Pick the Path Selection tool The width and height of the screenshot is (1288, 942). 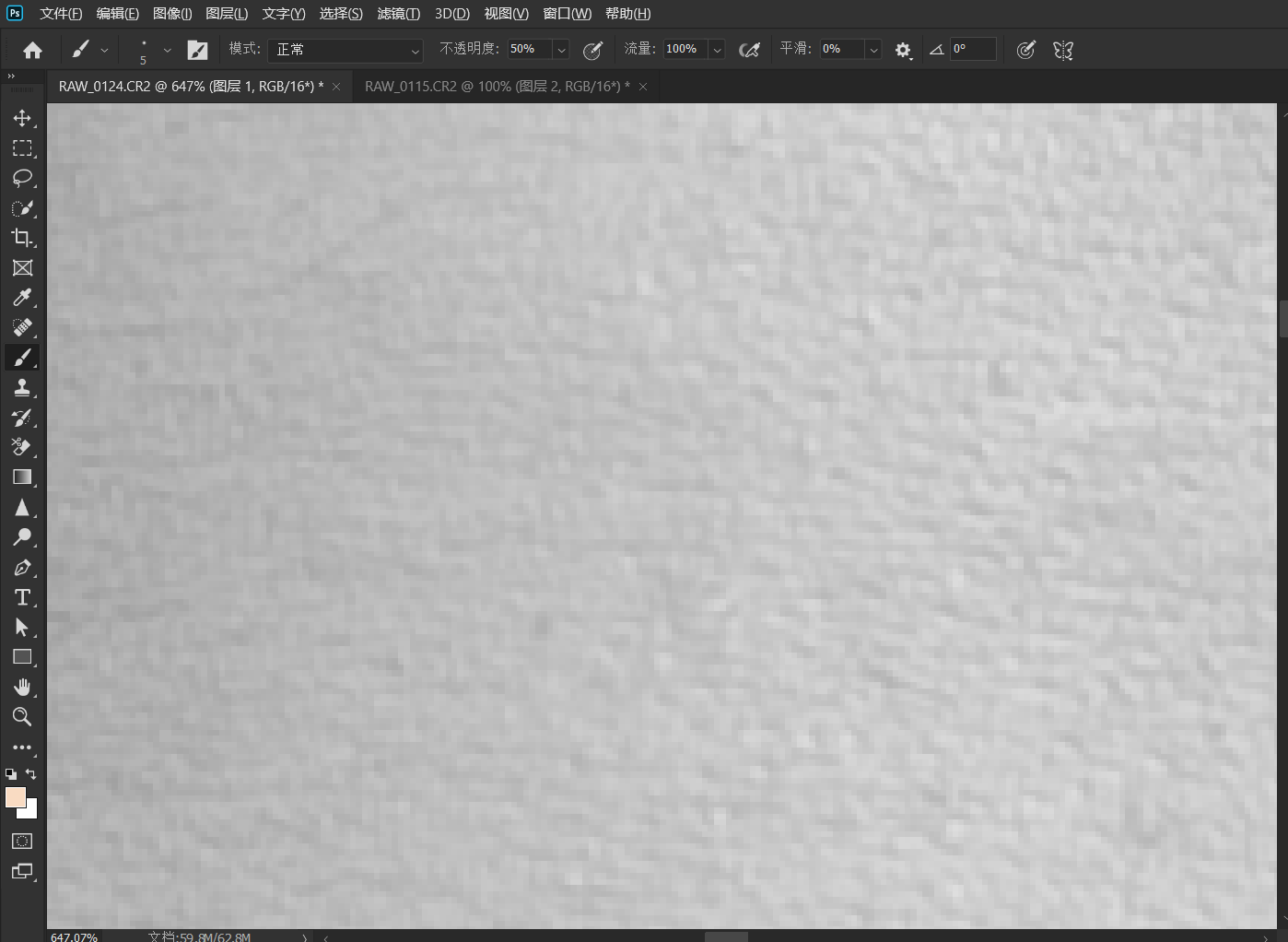(22, 628)
